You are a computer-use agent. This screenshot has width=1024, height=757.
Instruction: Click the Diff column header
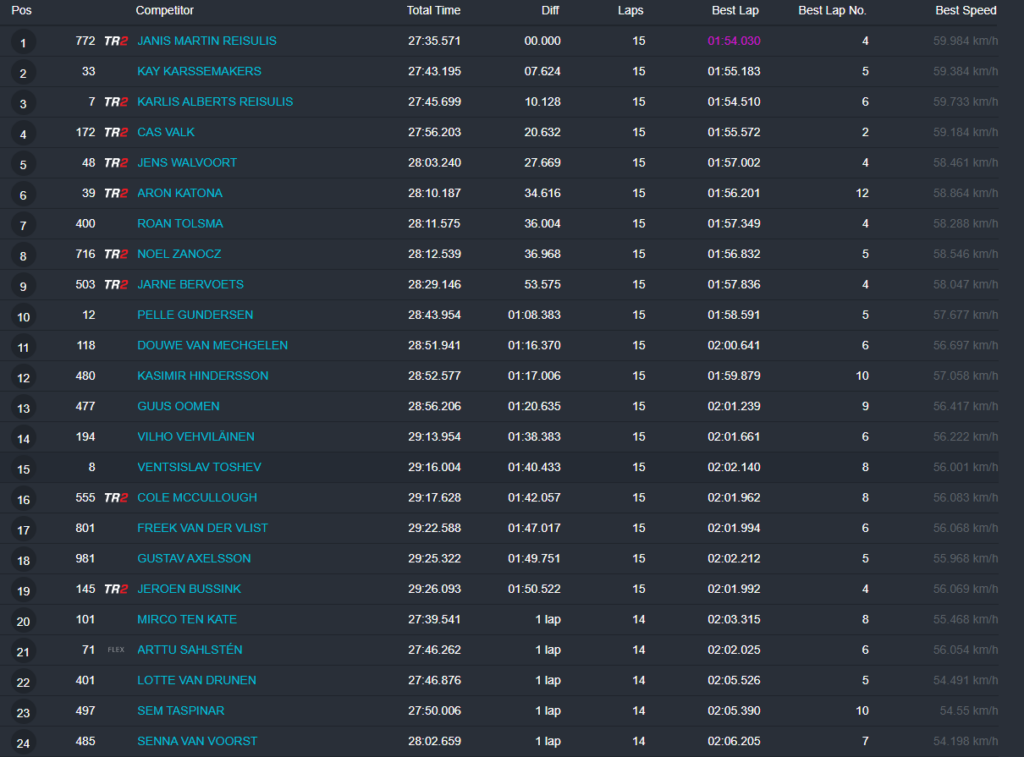(x=549, y=11)
